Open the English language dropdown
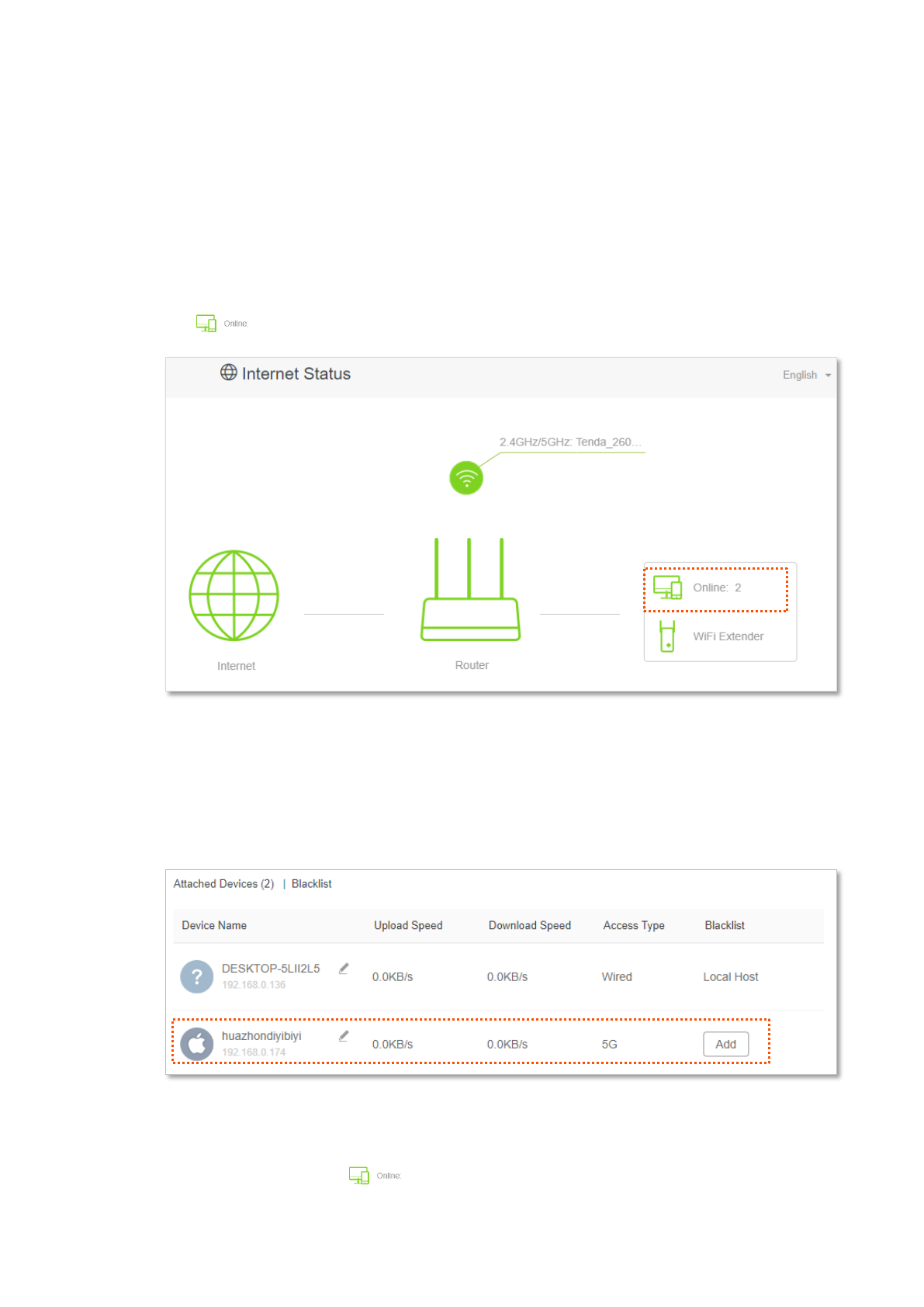This screenshot has height=1307, width=924. coord(806,375)
